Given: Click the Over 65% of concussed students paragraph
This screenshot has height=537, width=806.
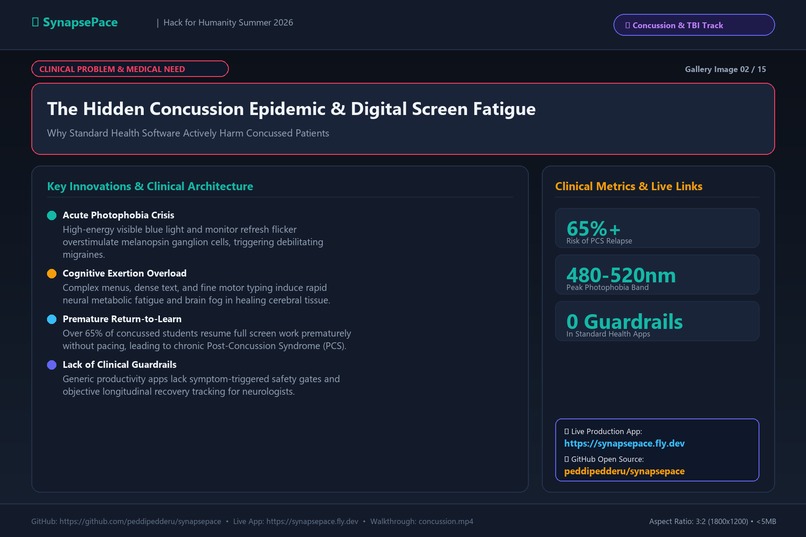Looking at the screenshot, I should [207, 340].
